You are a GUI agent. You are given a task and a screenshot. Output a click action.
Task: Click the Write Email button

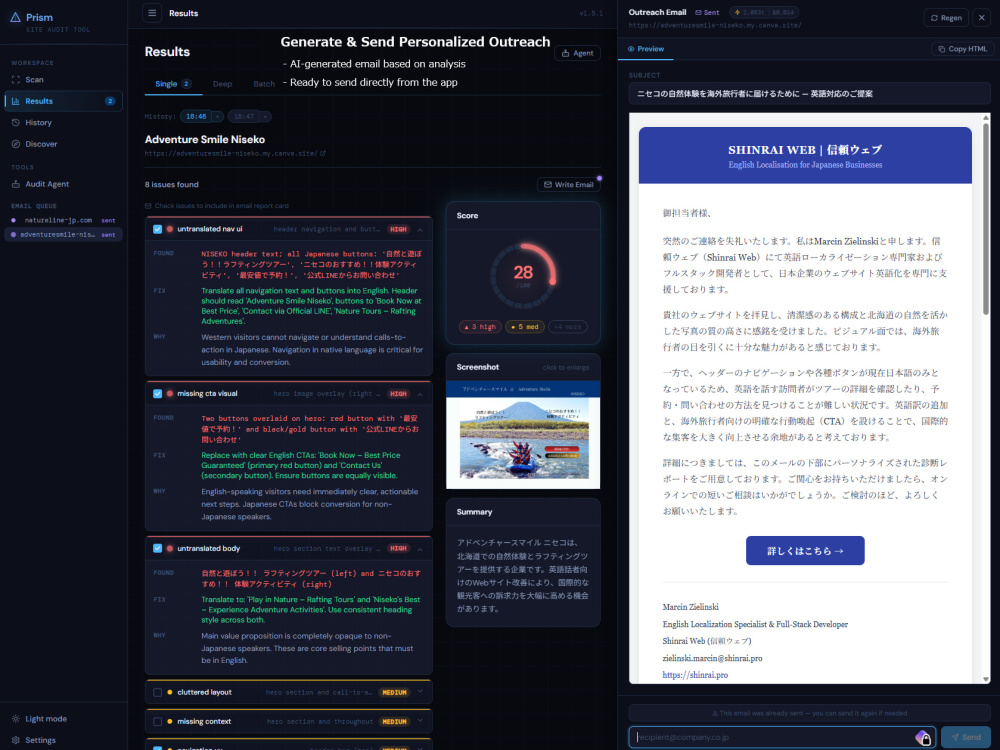[568, 185]
